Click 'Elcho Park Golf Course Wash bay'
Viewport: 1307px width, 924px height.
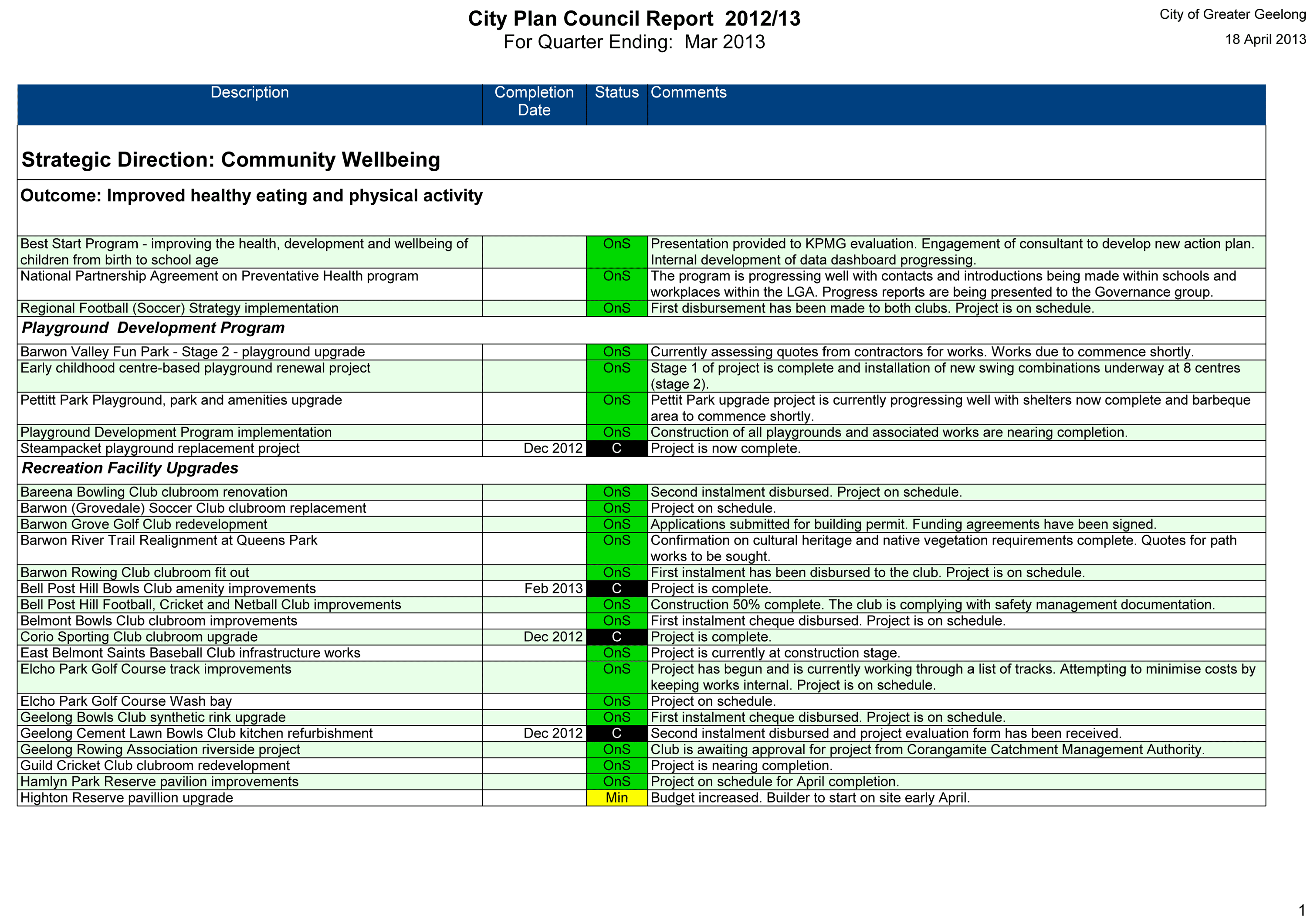(x=126, y=701)
